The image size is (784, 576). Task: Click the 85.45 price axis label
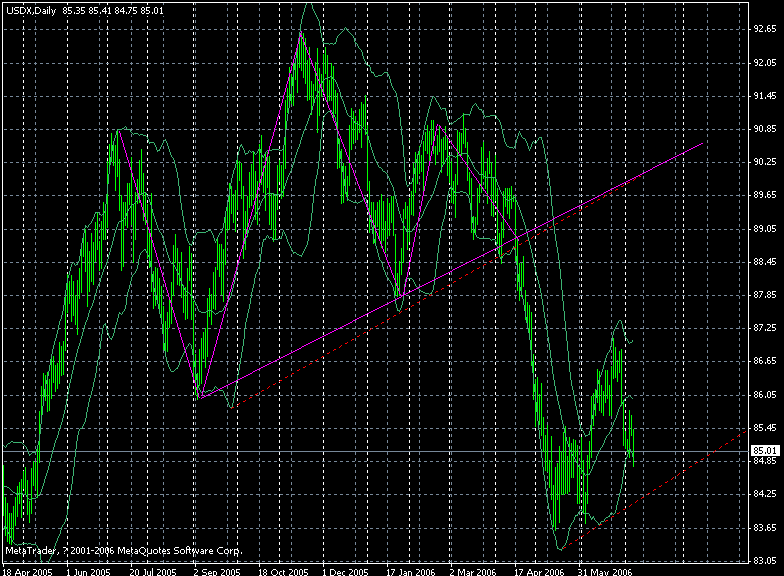[766, 428]
